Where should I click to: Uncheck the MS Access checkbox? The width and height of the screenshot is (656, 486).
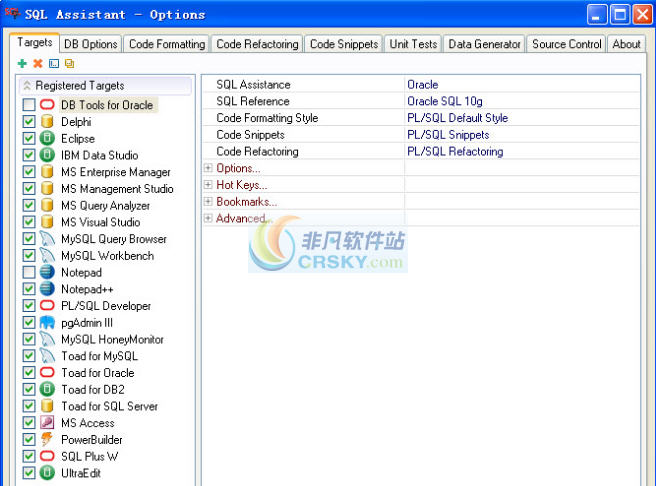pyautogui.click(x=29, y=422)
